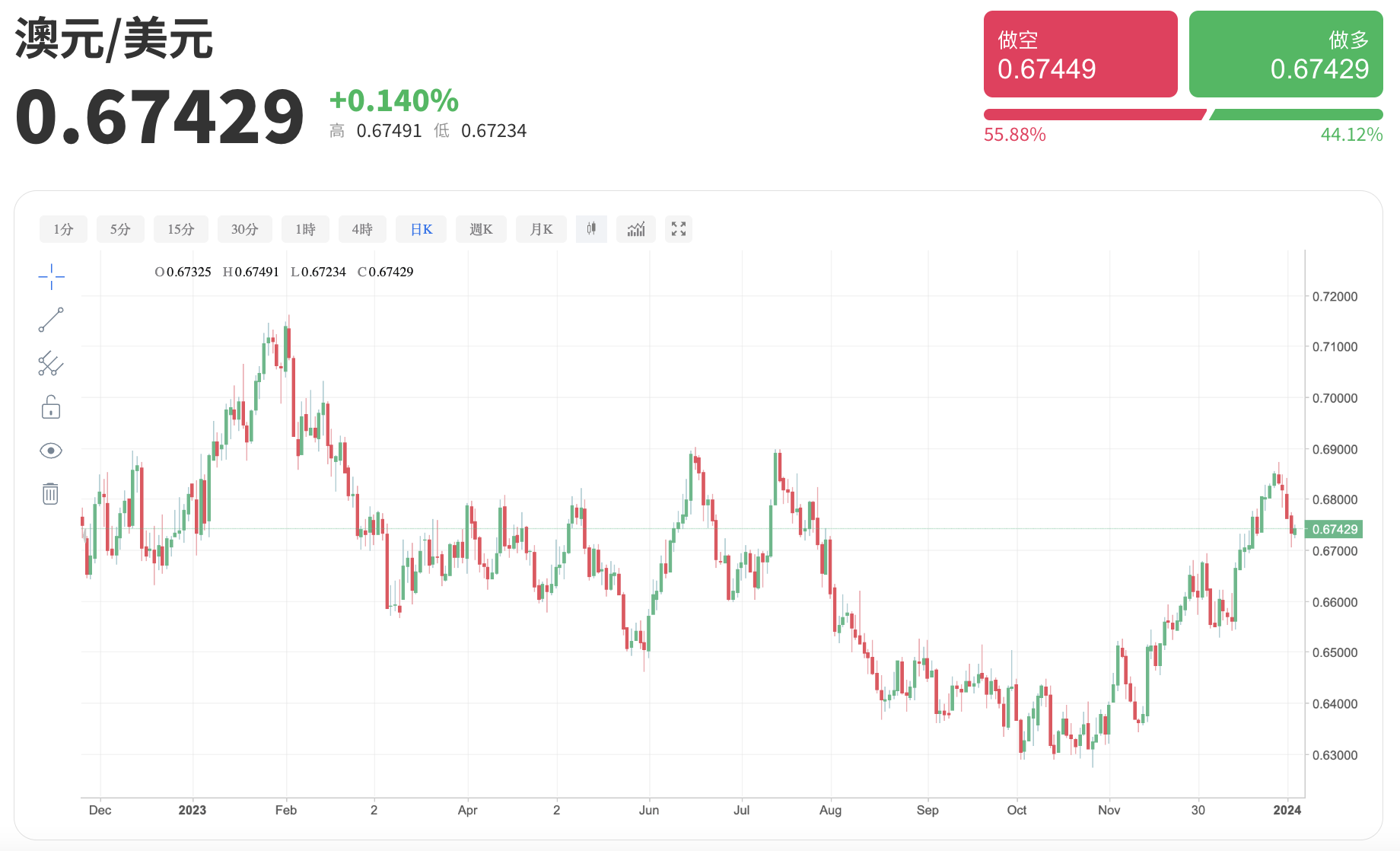
Task: Select the crosshair cursor tool
Action: click(51, 277)
